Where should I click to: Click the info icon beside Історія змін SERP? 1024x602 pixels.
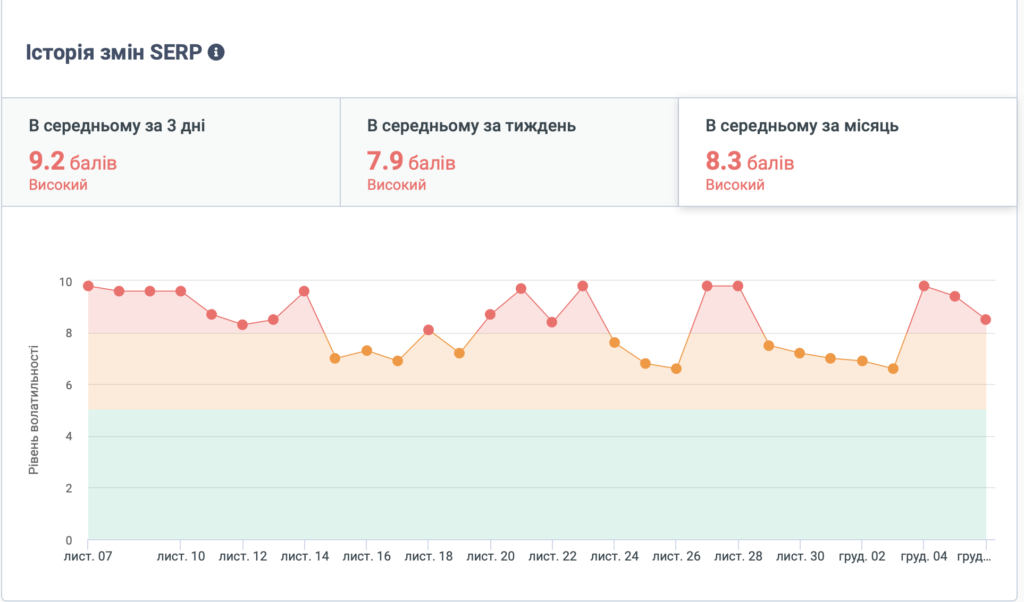(216, 52)
